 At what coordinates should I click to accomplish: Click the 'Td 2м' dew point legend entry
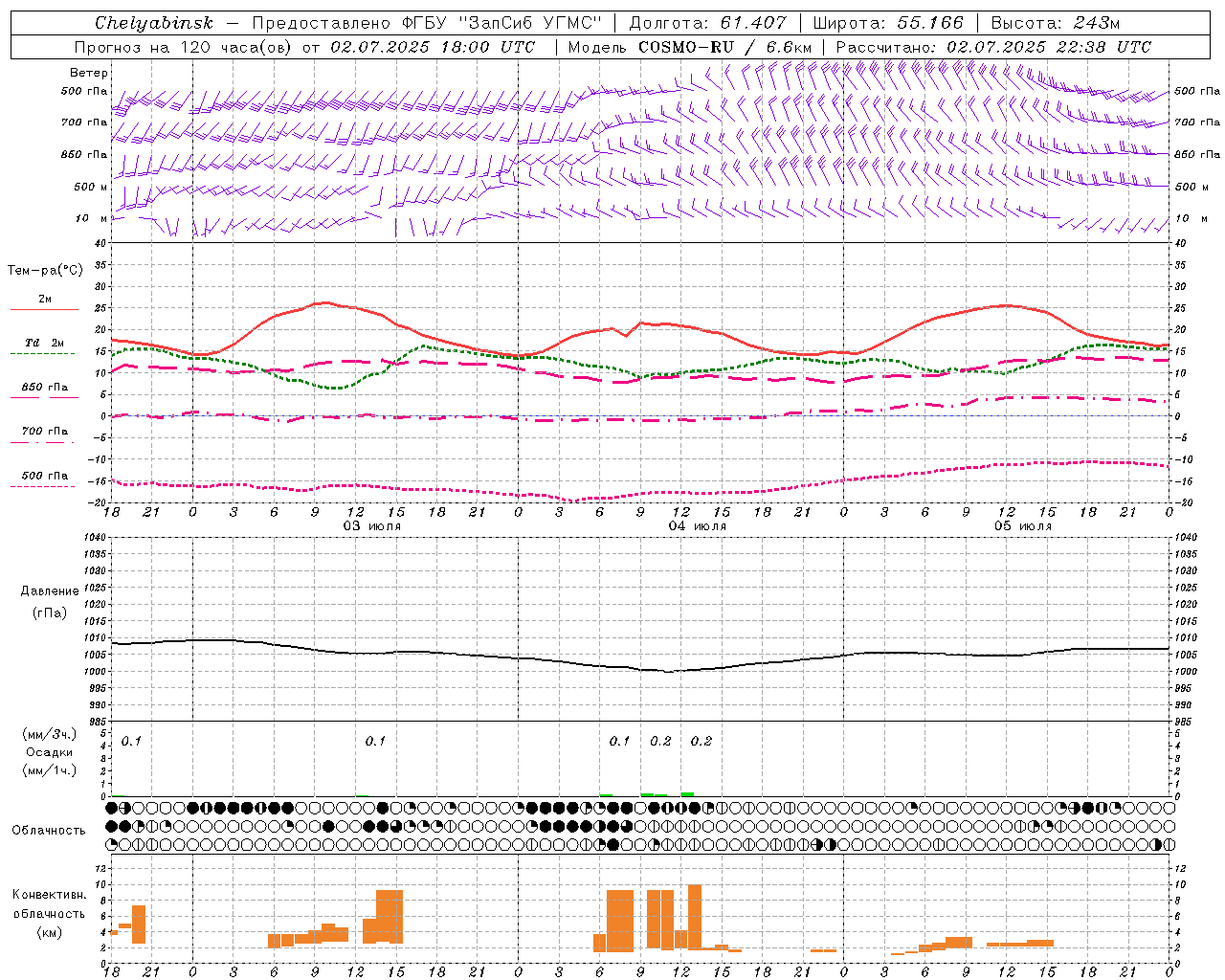(x=45, y=343)
